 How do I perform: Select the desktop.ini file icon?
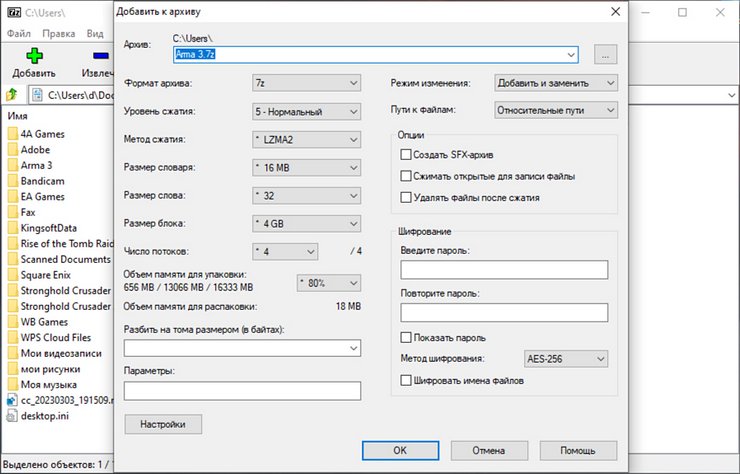(x=12, y=417)
